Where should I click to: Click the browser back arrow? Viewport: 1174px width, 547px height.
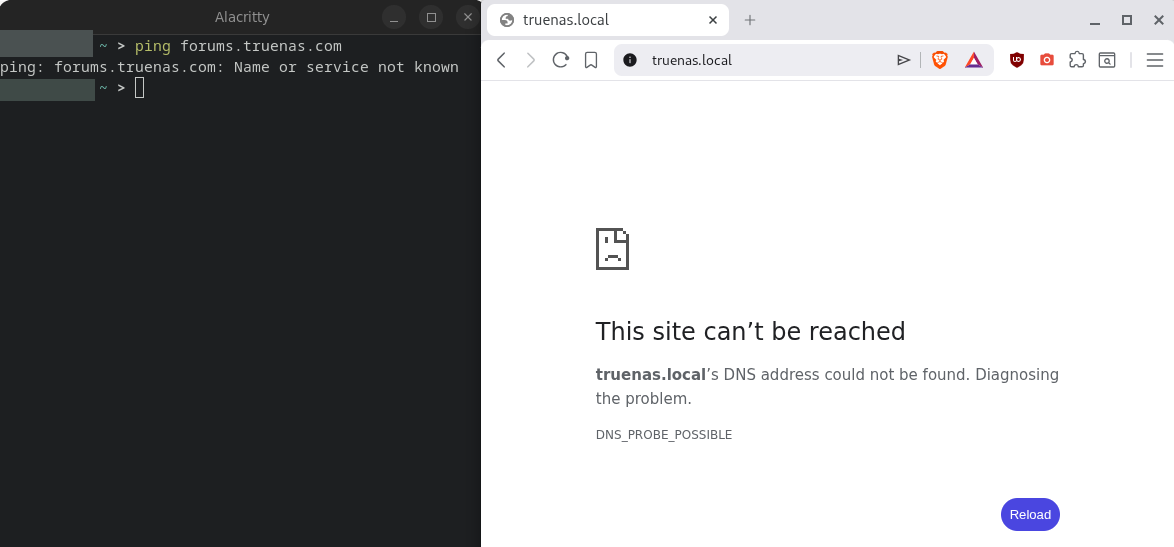pyautogui.click(x=502, y=60)
